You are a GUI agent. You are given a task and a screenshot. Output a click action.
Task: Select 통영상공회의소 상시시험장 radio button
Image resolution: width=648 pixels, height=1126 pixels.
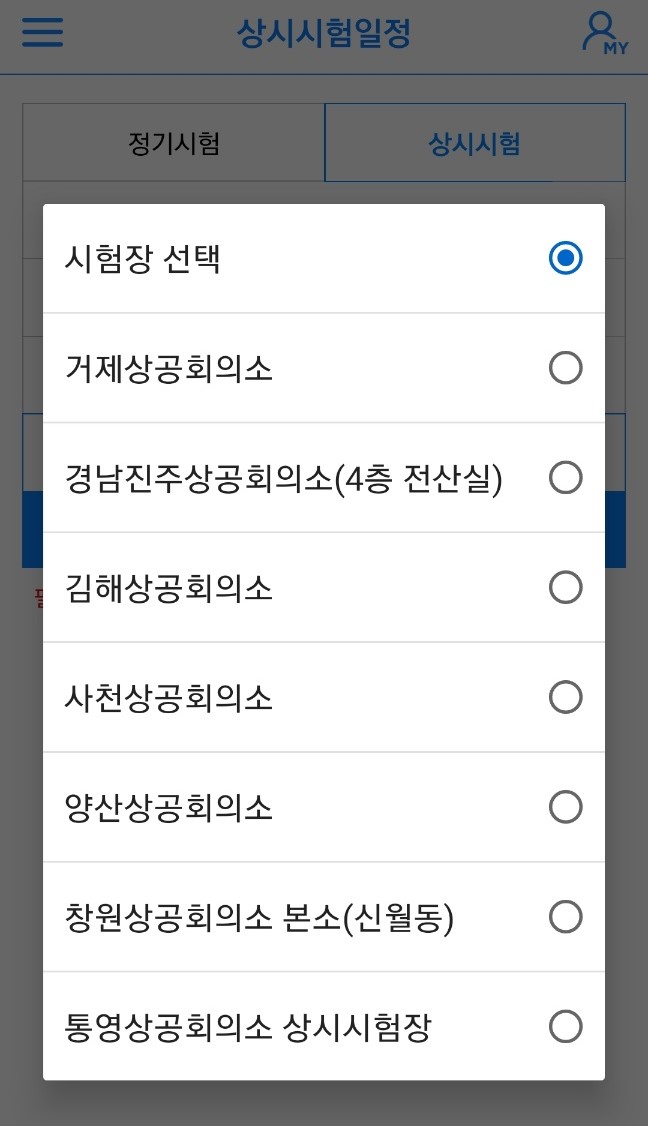[x=566, y=1026]
